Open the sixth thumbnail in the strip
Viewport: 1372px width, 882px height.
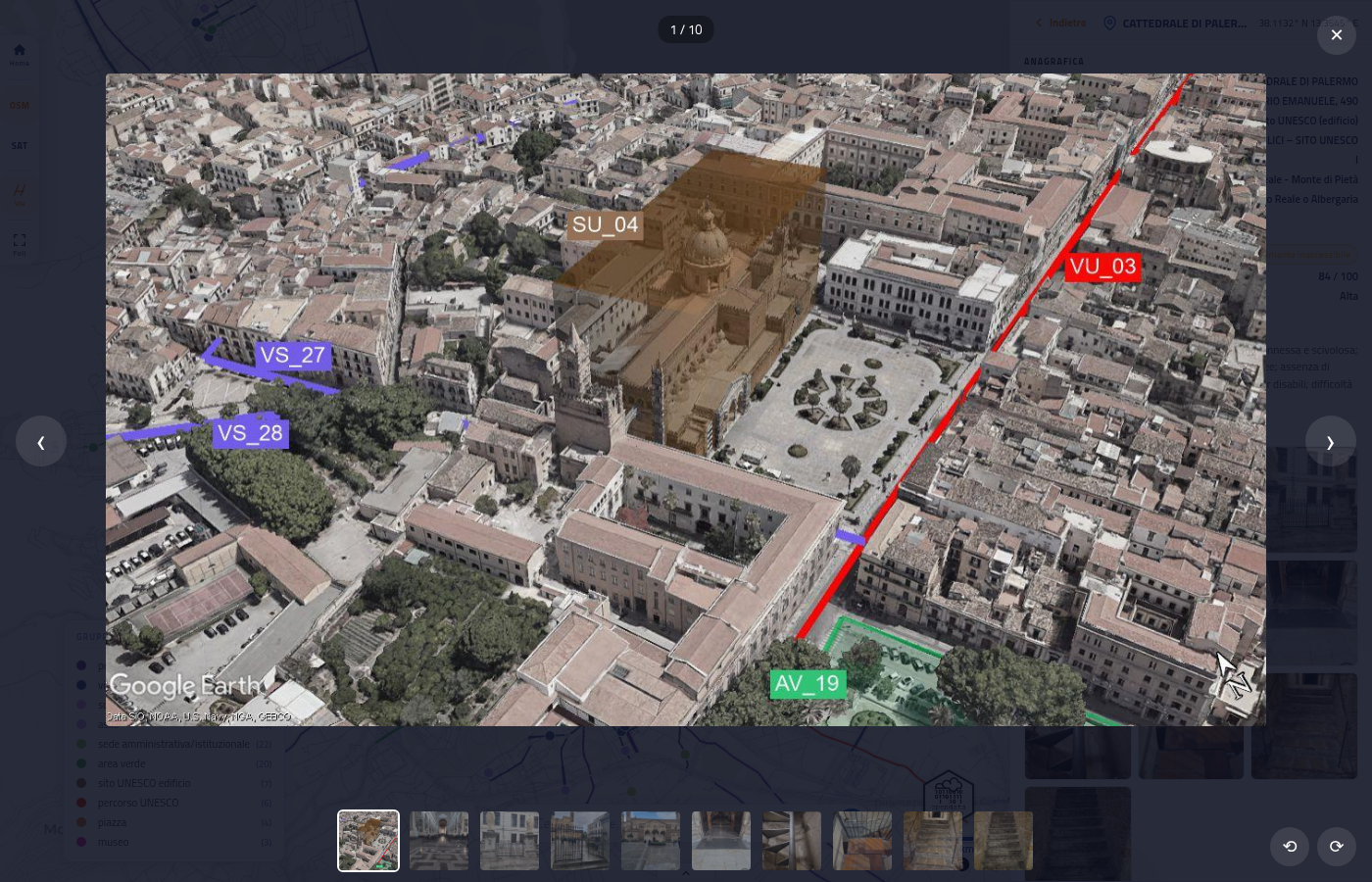(721, 841)
